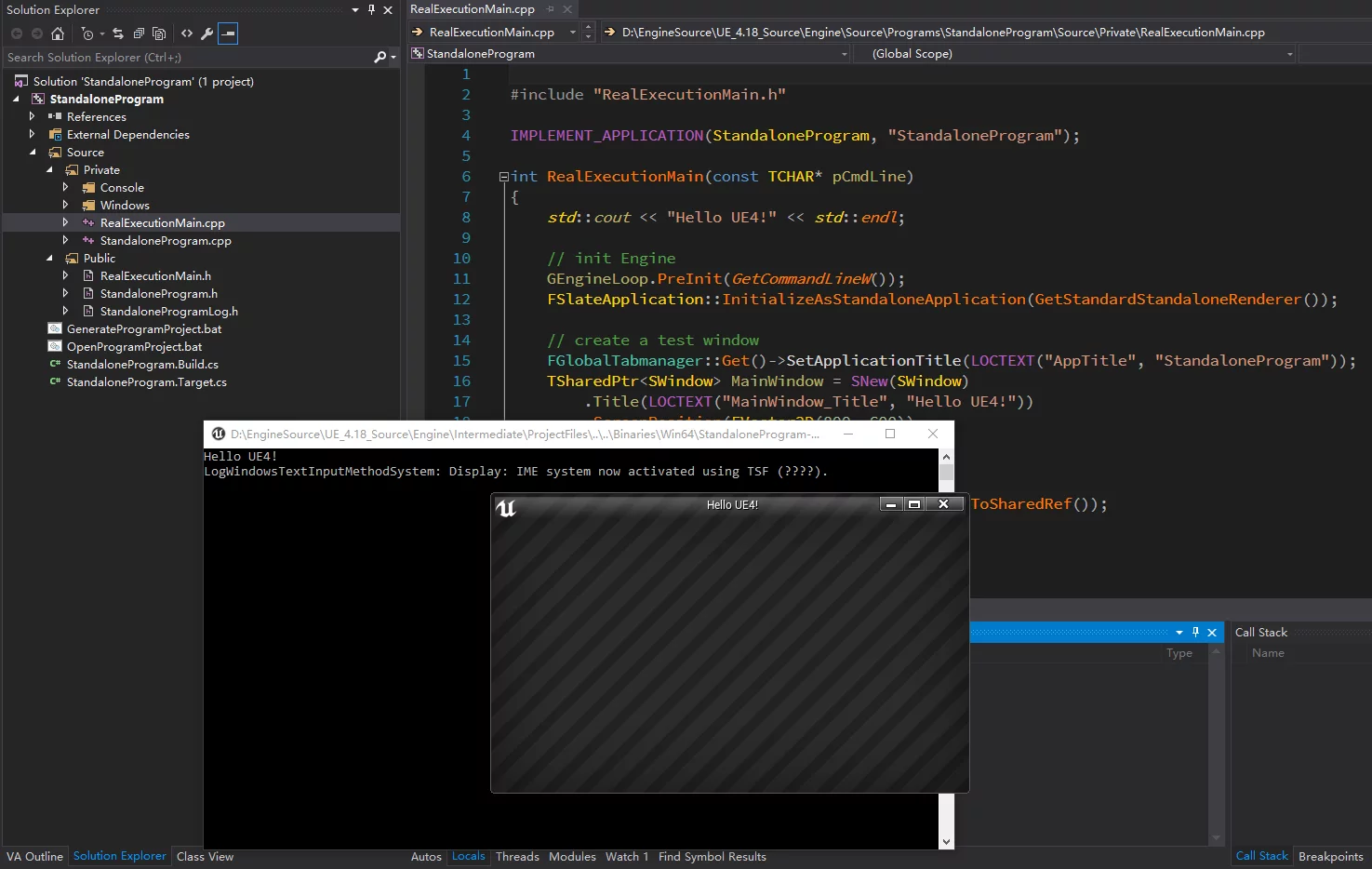This screenshot has height=869, width=1372.
Task: Select GenerateProgramProject.bat in the tree
Action: coord(144,329)
